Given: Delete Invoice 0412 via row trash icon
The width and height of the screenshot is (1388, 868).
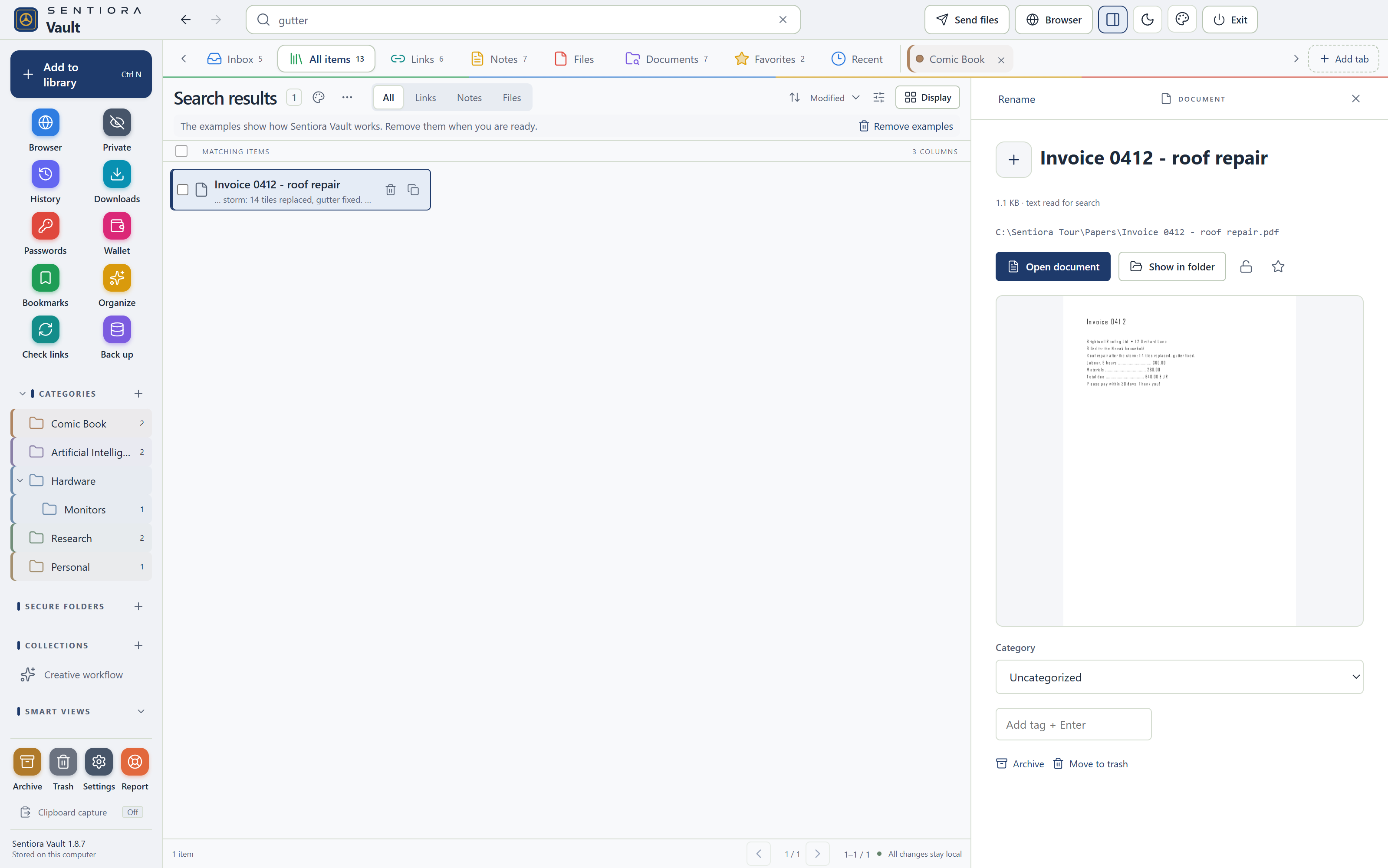Looking at the screenshot, I should pos(390,190).
